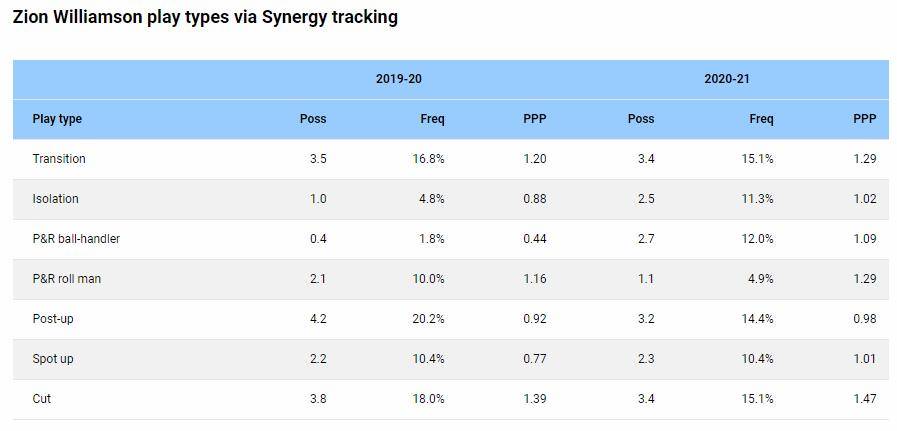Screen dimensions: 897x431
Task: Select the Spot up row label
Action: pyautogui.click(x=53, y=359)
